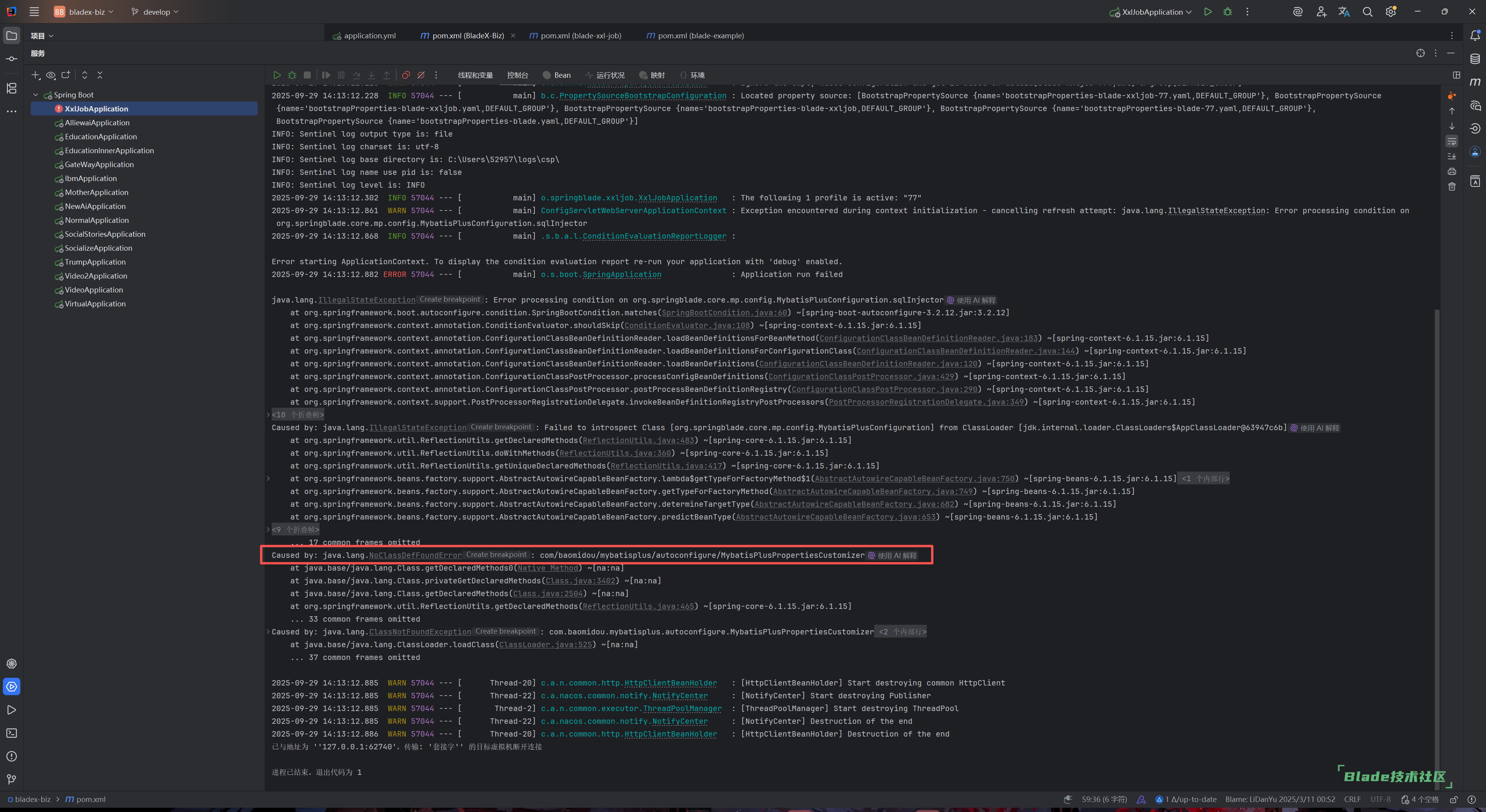The image size is (1486, 812).
Task: Toggle services view options eye icon
Action: coord(51,75)
